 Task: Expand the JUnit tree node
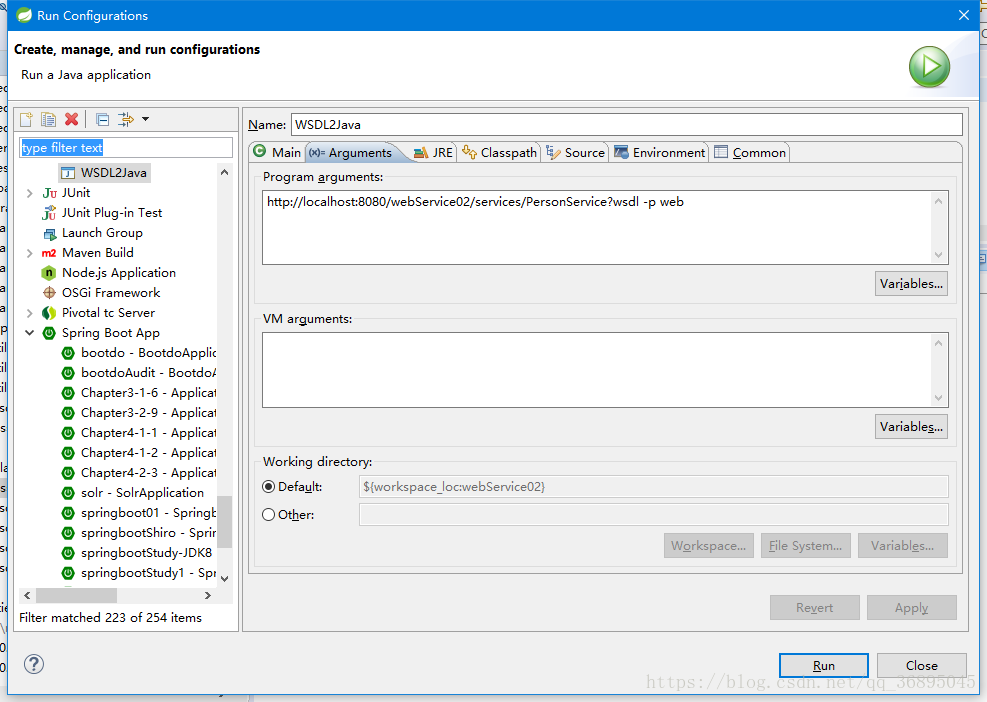click(x=30, y=193)
